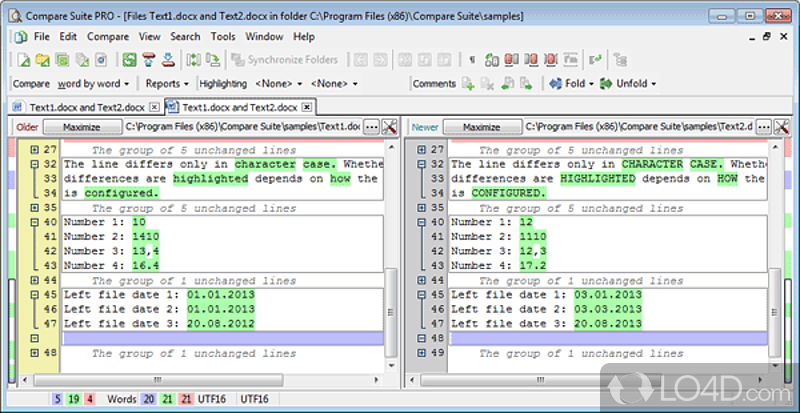Image resolution: width=800 pixels, height=413 pixels.
Task: Click the Older pane horizontal scrollbar thumb
Action: pos(158,380)
